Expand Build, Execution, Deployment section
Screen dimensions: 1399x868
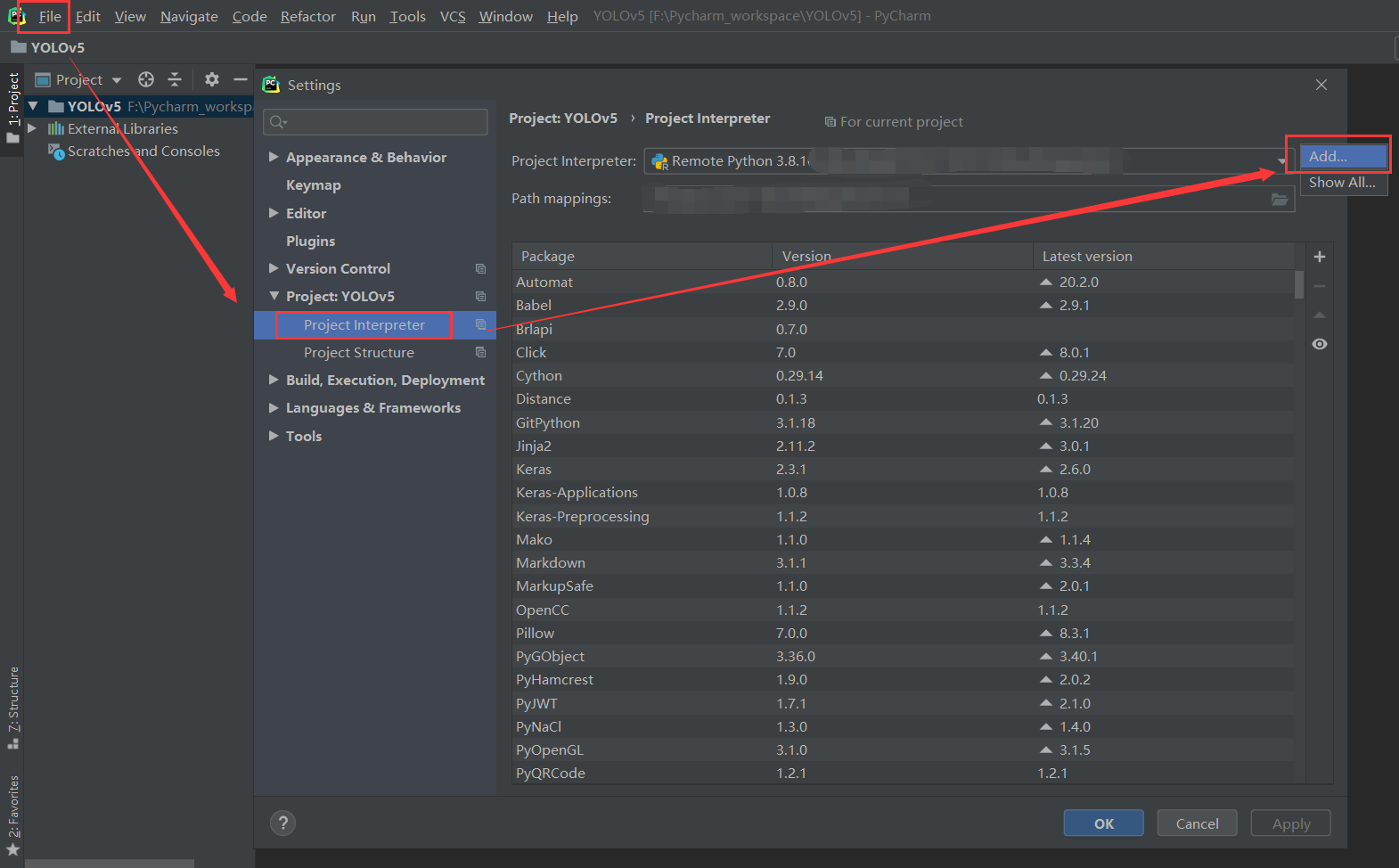pyautogui.click(x=274, y=380)
